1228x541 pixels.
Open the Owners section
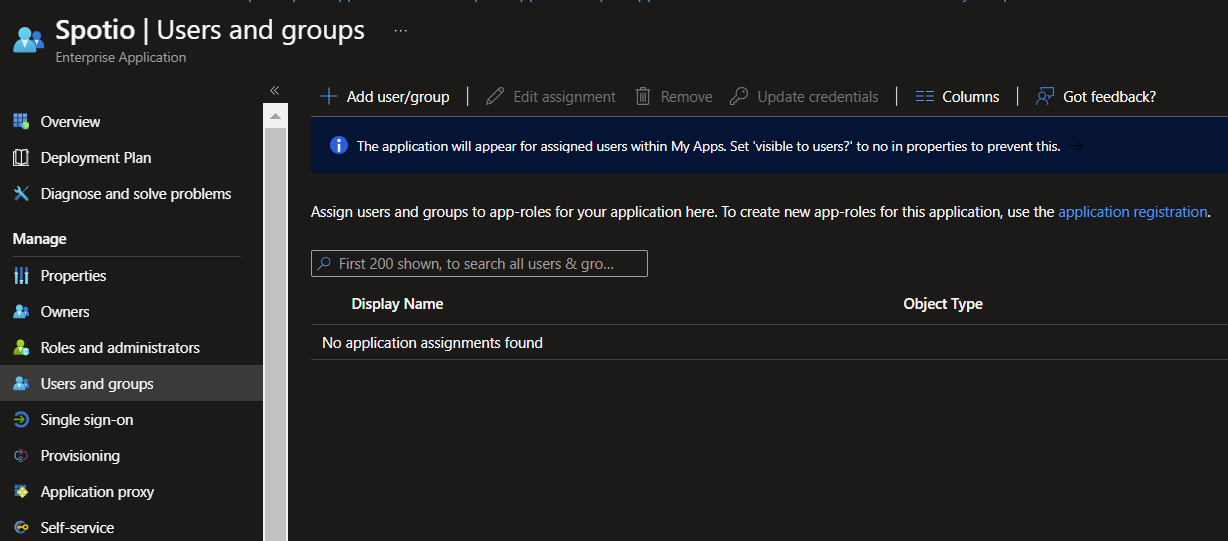pyautogui.click(x=65, y=312)
